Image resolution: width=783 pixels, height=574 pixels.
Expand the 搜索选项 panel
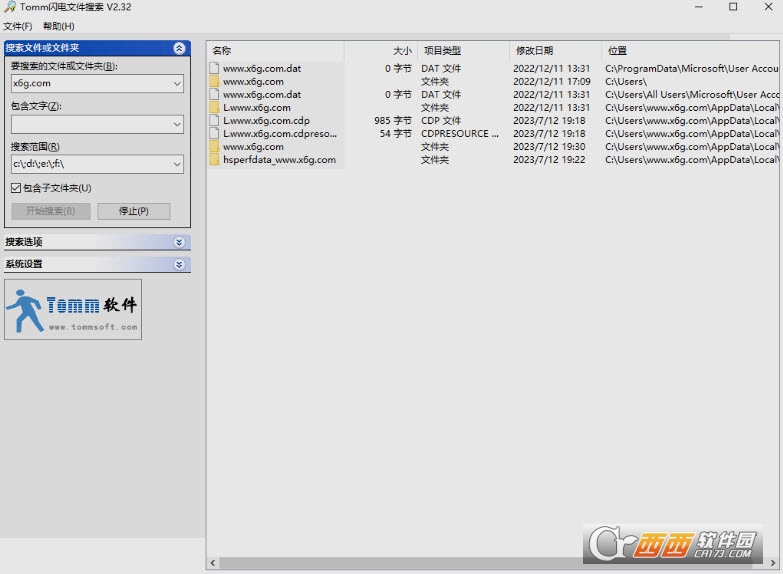(x=179, y=242)
